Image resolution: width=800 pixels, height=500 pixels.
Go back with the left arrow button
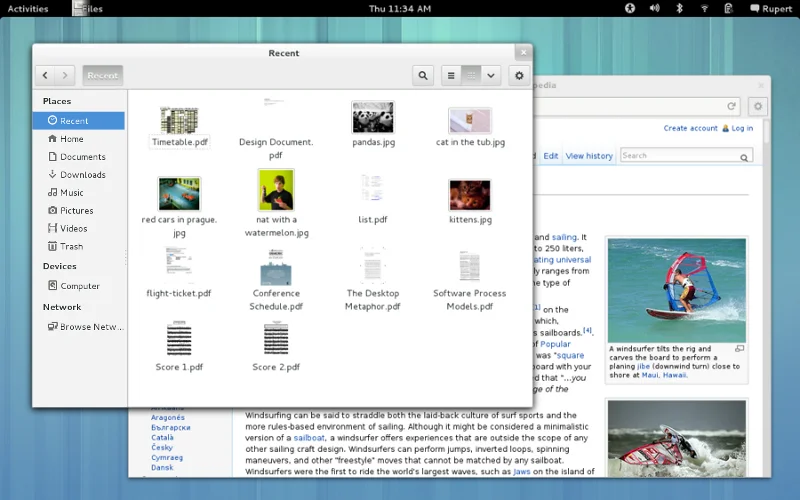[x=46, y=75]
